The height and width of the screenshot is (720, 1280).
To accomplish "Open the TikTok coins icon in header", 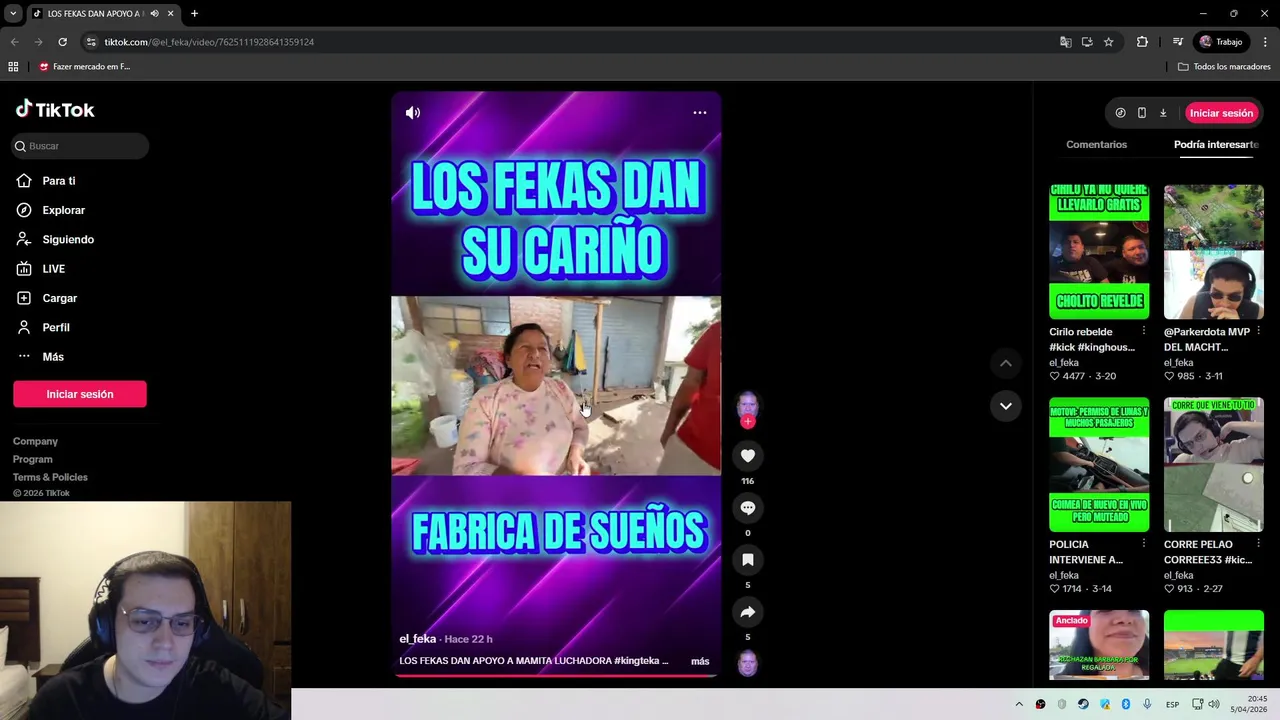I will [x=1120, y=113].
